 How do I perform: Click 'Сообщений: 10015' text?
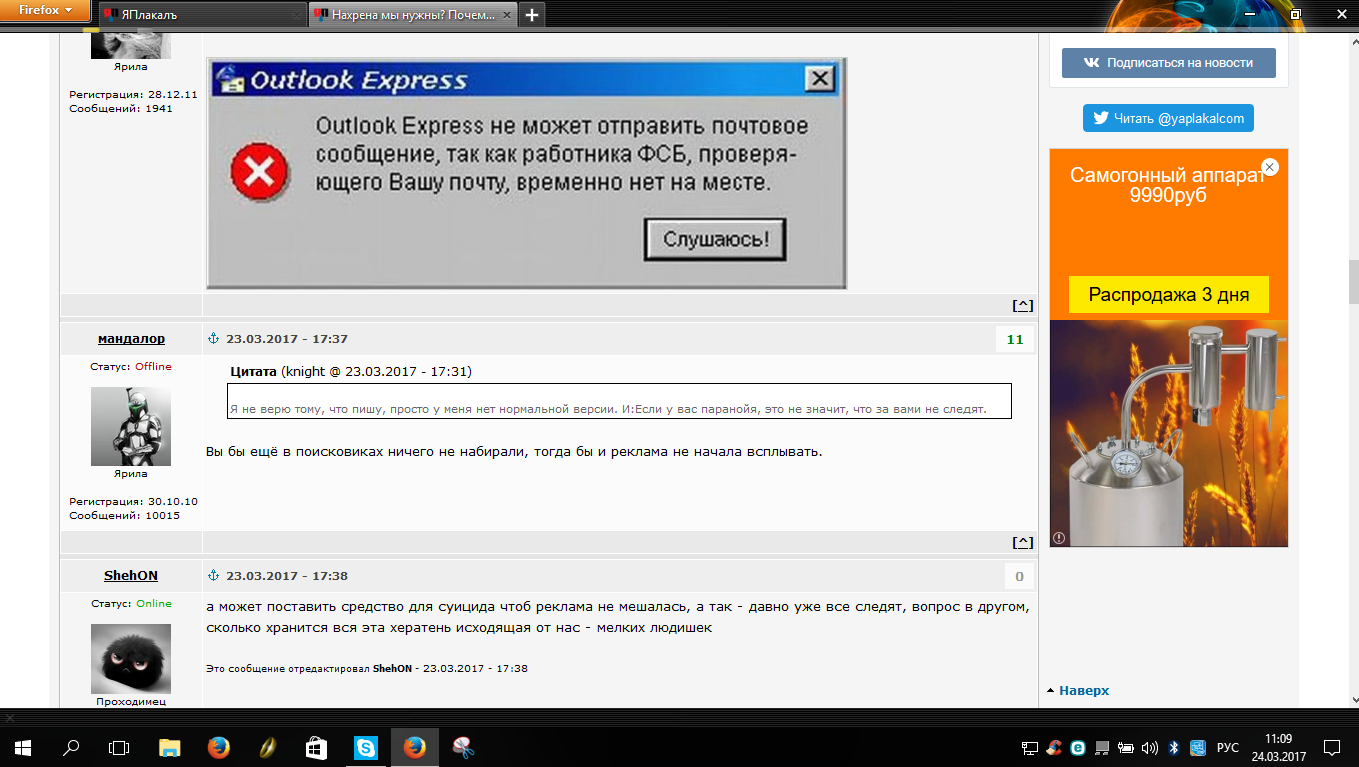(125, 516)
